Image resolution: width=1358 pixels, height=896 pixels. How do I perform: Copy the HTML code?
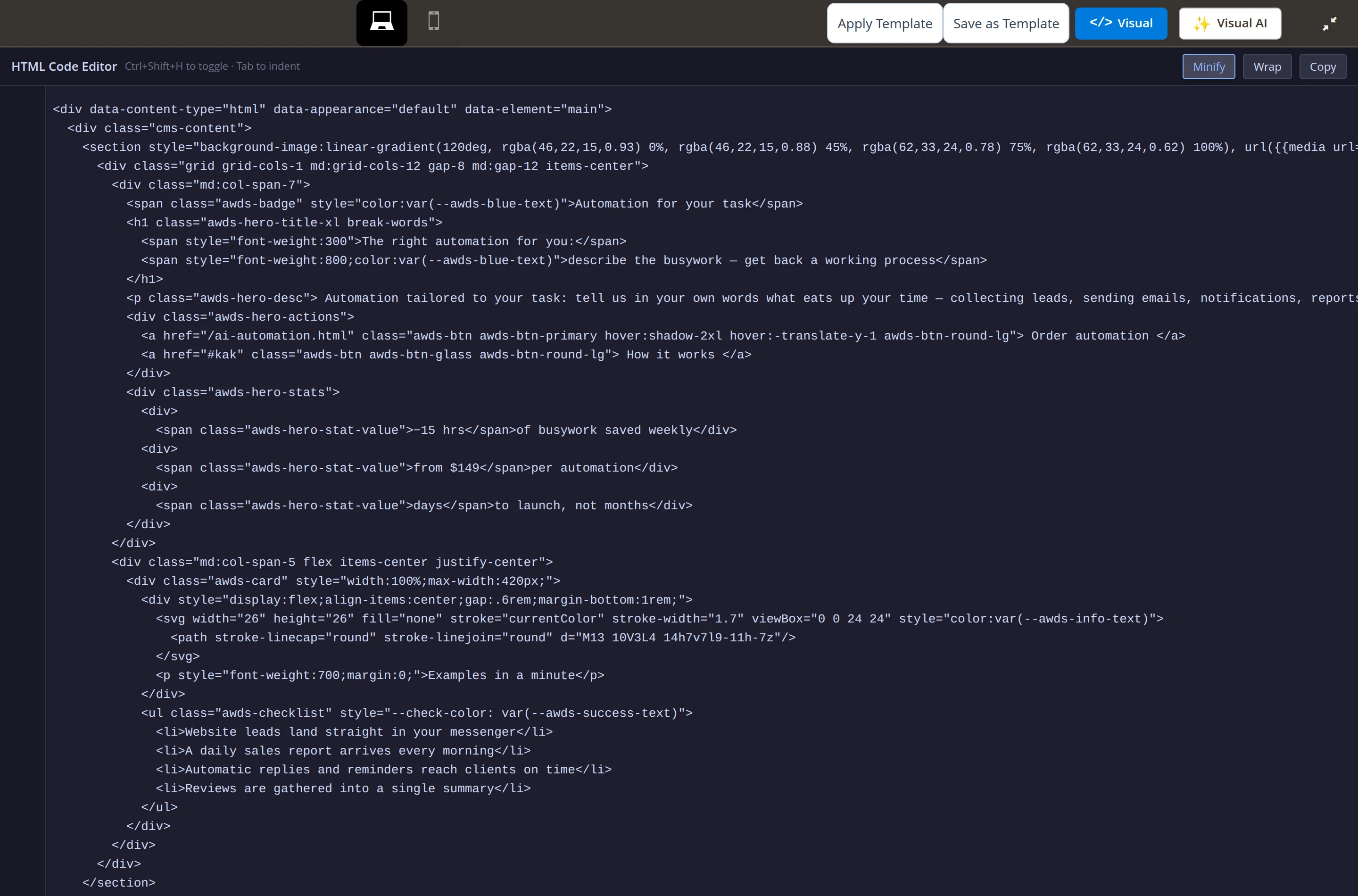(x=1323, y=67)
